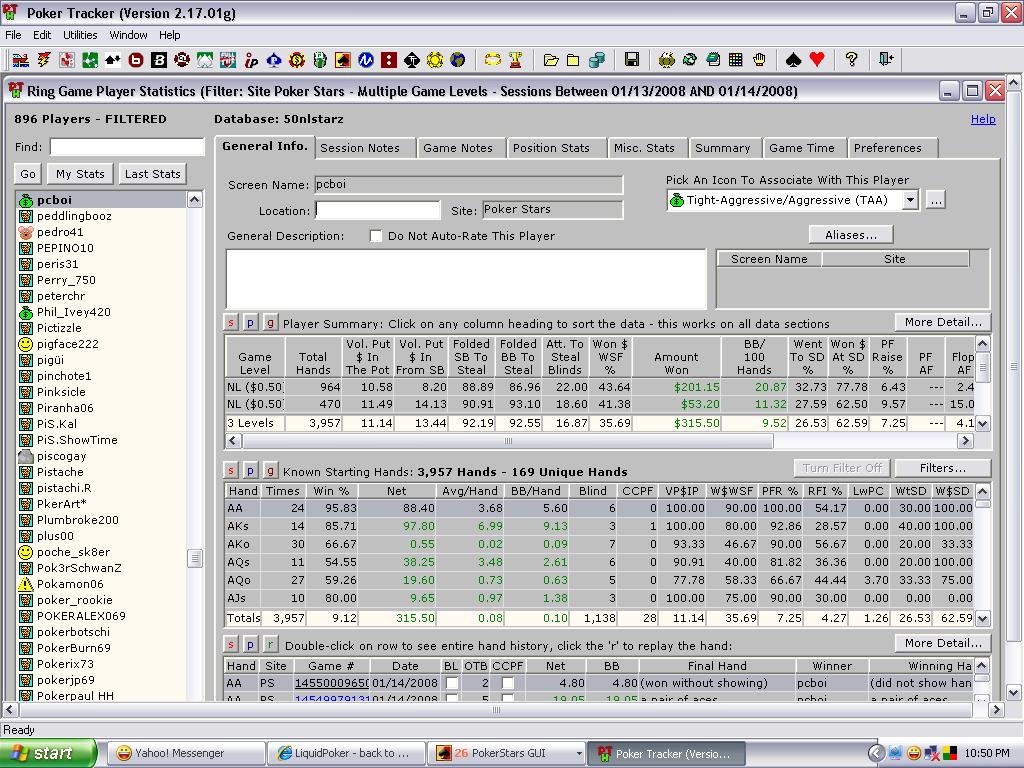Click the 'p' button beside Known Starting Hands
Viewport: 1024px width, 768px height.
click(x=250, y=470)
